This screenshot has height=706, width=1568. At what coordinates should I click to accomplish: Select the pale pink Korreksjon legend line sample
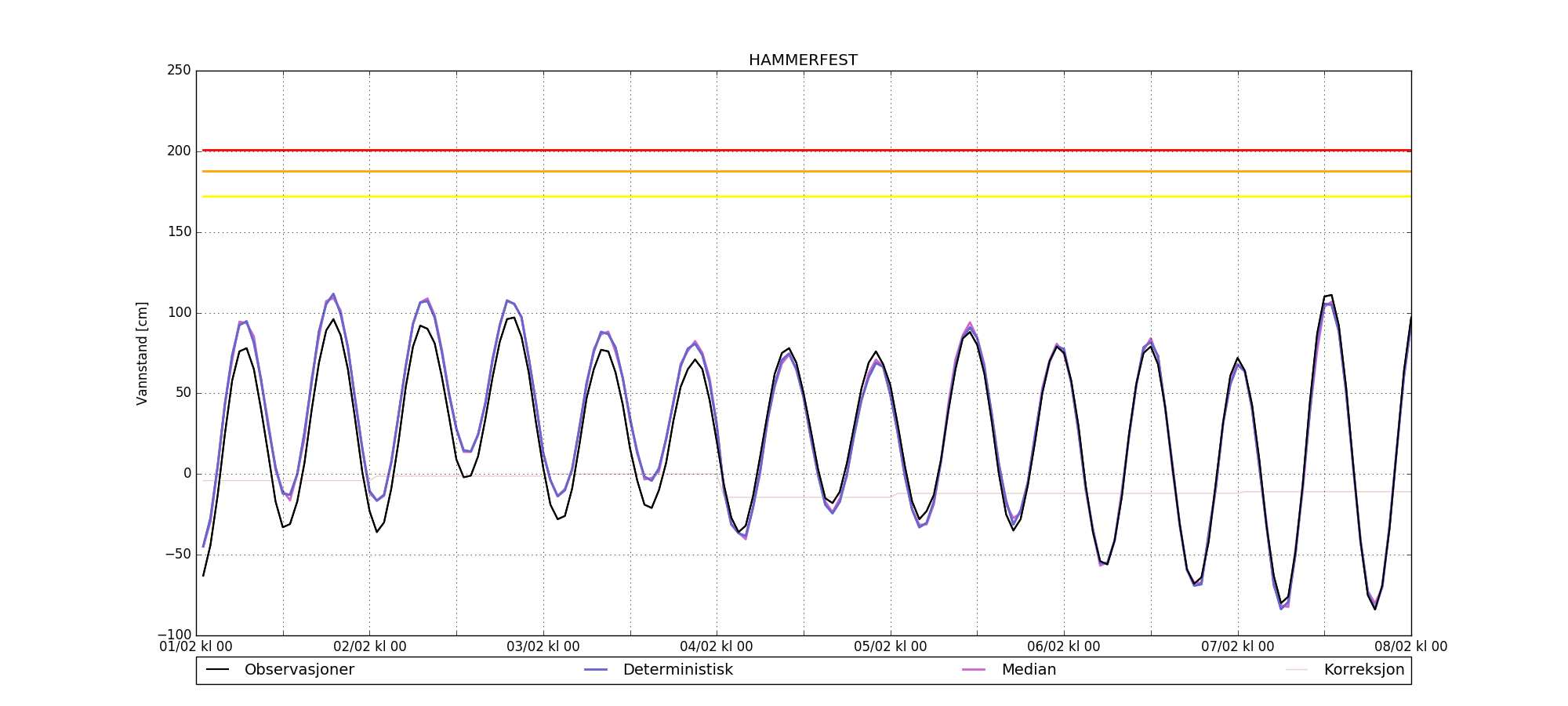(x=1297, y=670)
